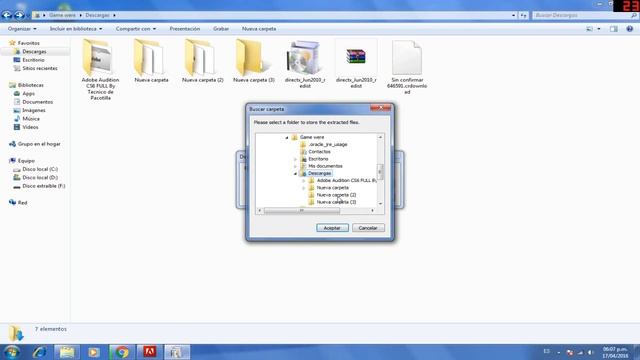Expand Mis documentos tree node in dialog
Screen dimensions: 640x360
click(296, 166)
